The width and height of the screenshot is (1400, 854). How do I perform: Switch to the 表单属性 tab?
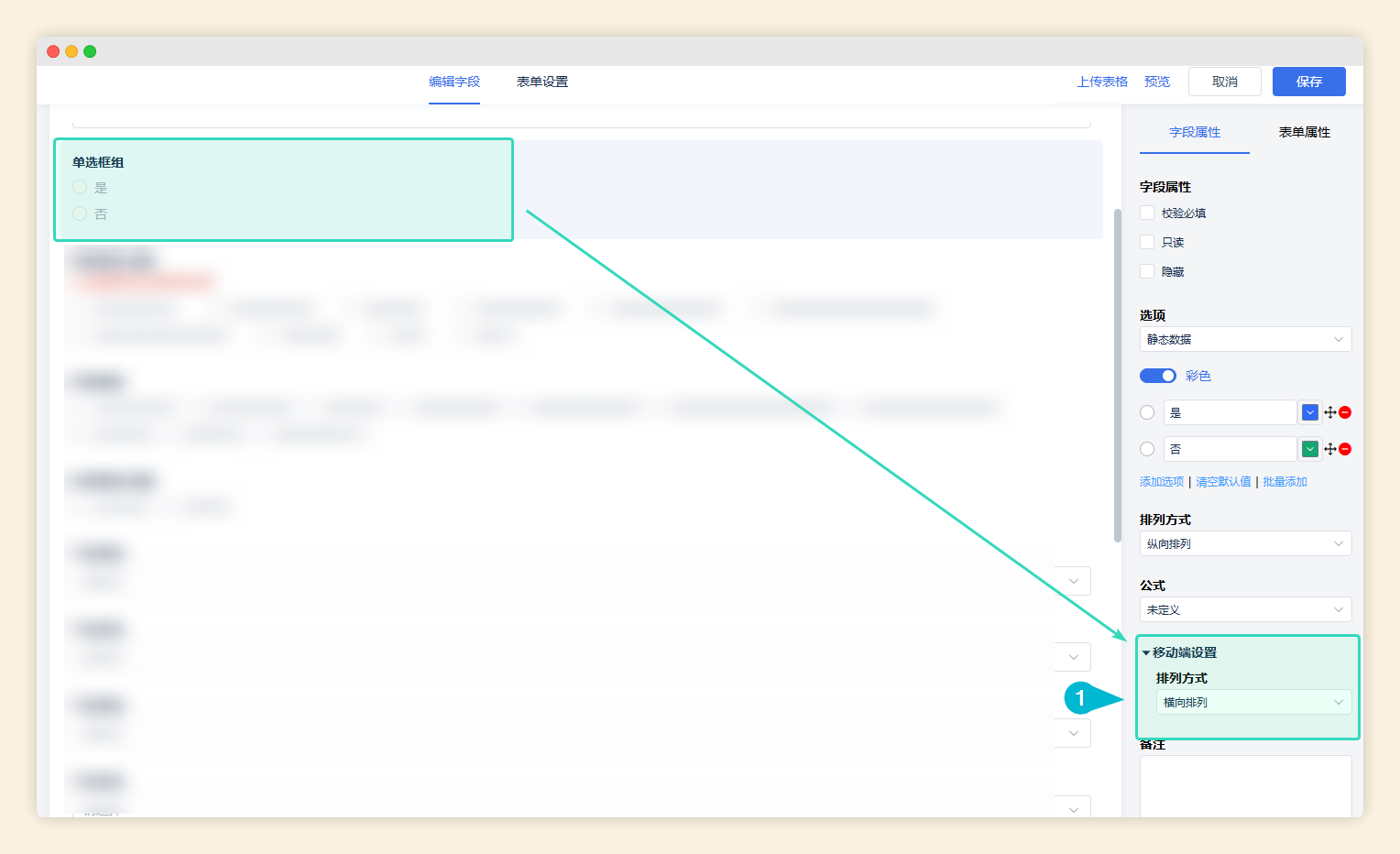click(1304, 132)
